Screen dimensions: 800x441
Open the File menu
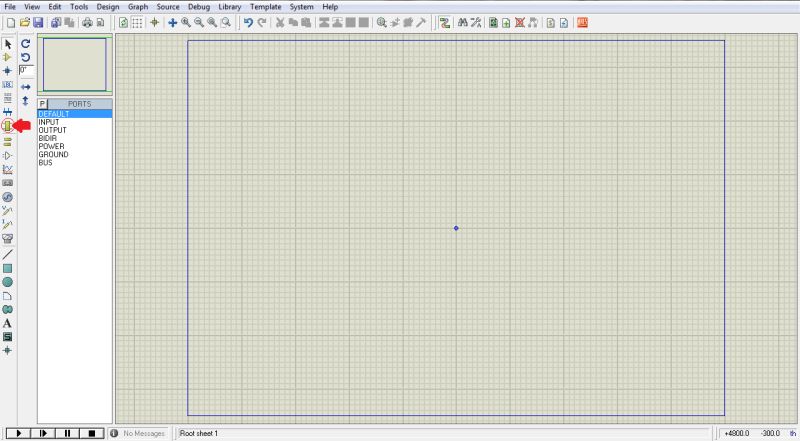coord(10,7)
